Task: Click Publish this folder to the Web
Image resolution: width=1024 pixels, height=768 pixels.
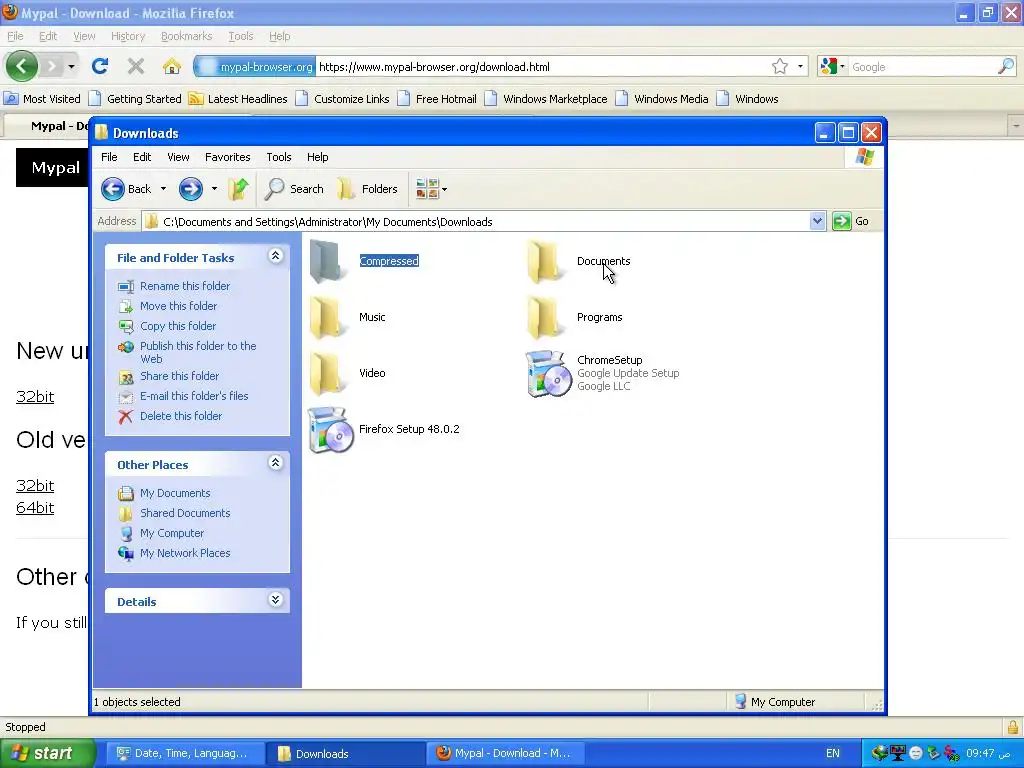Action: point(198,353)
